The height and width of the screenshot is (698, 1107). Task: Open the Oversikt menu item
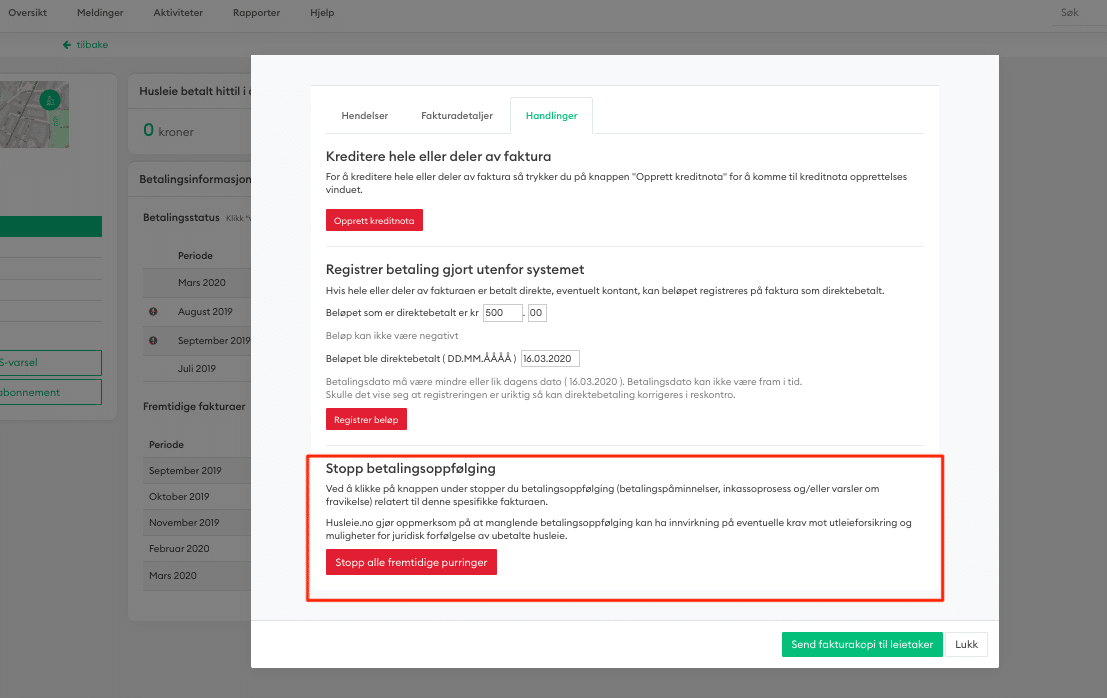(x=27, y=13)
